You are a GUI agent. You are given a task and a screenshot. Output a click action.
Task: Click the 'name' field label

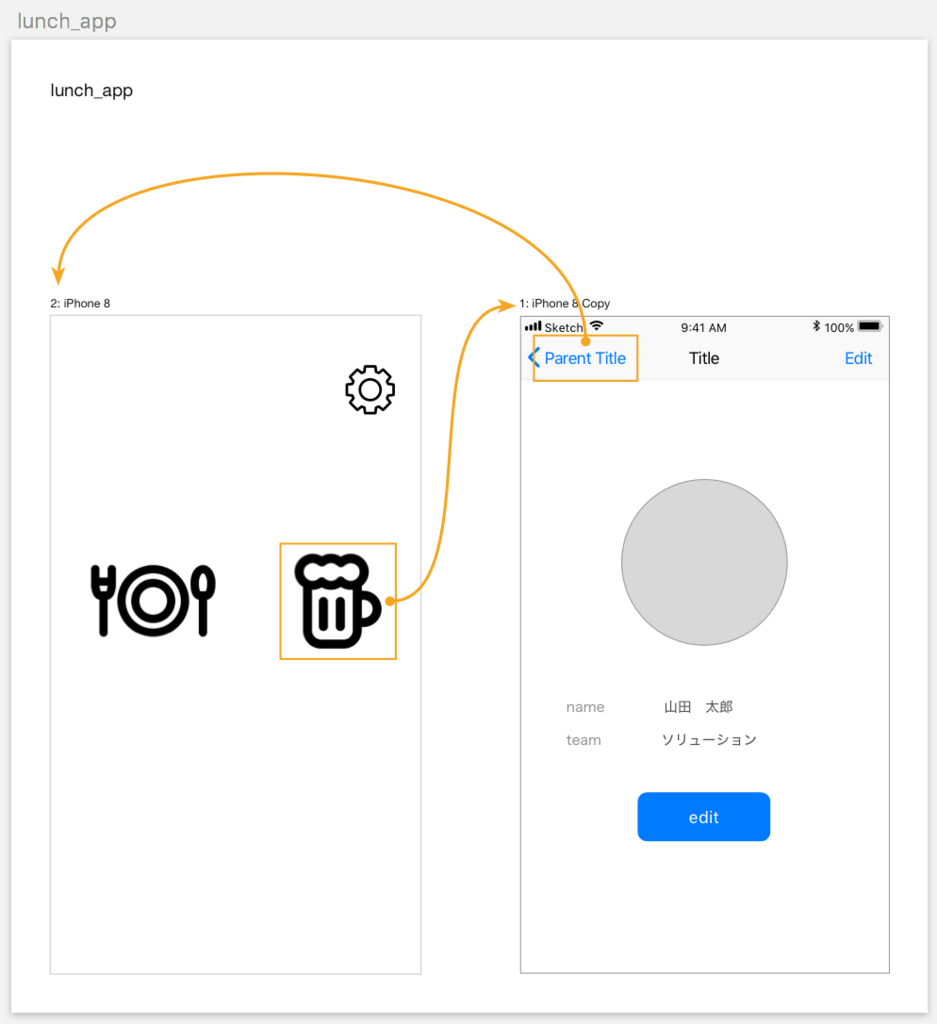click(585, 707)
